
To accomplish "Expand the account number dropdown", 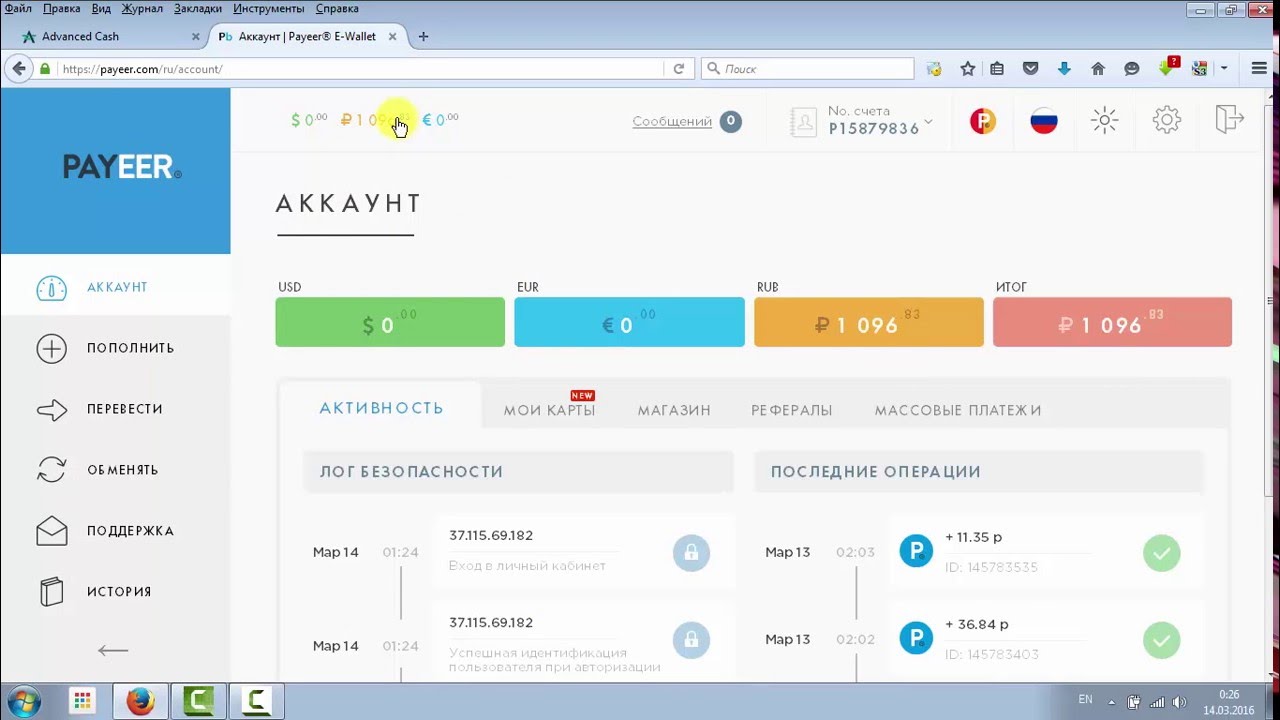I will (x=929, y=122).
